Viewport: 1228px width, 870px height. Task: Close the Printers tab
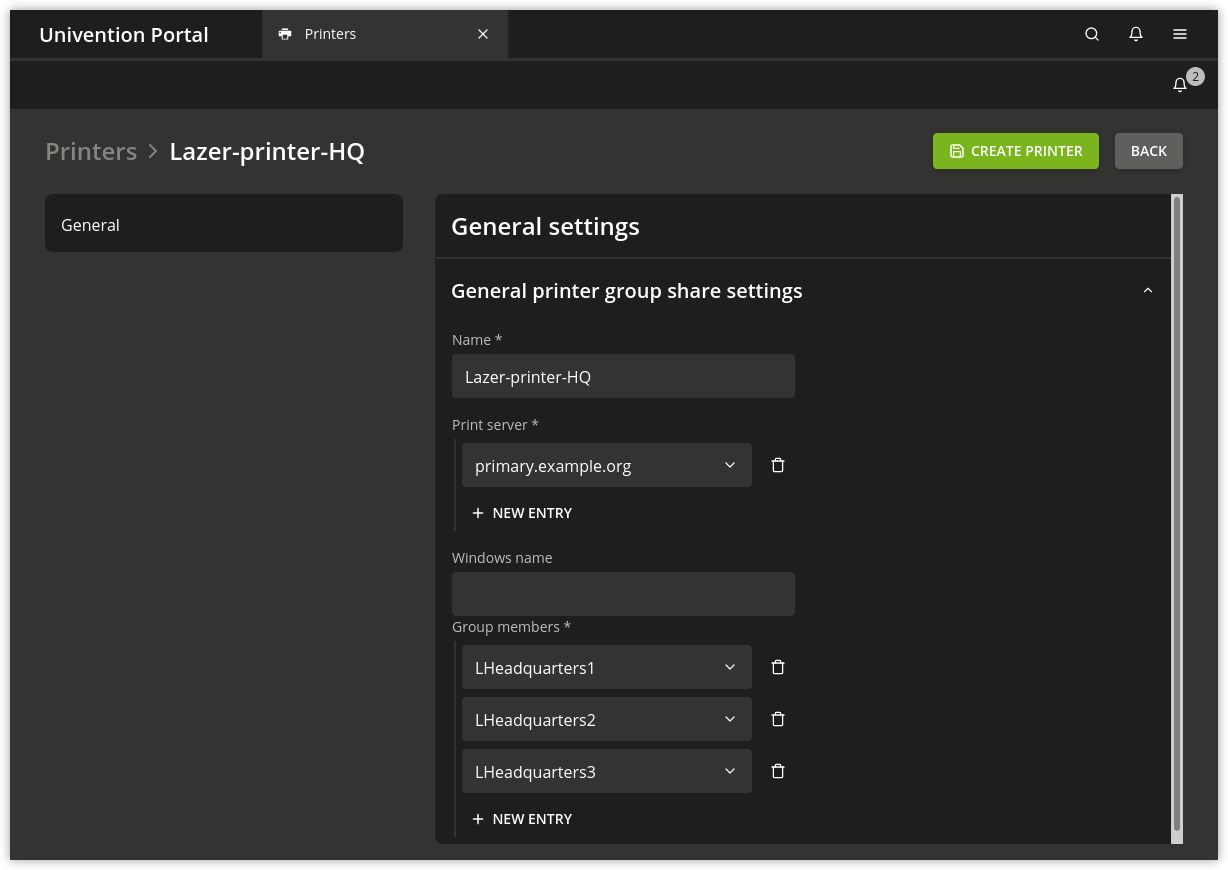(483, 34)
